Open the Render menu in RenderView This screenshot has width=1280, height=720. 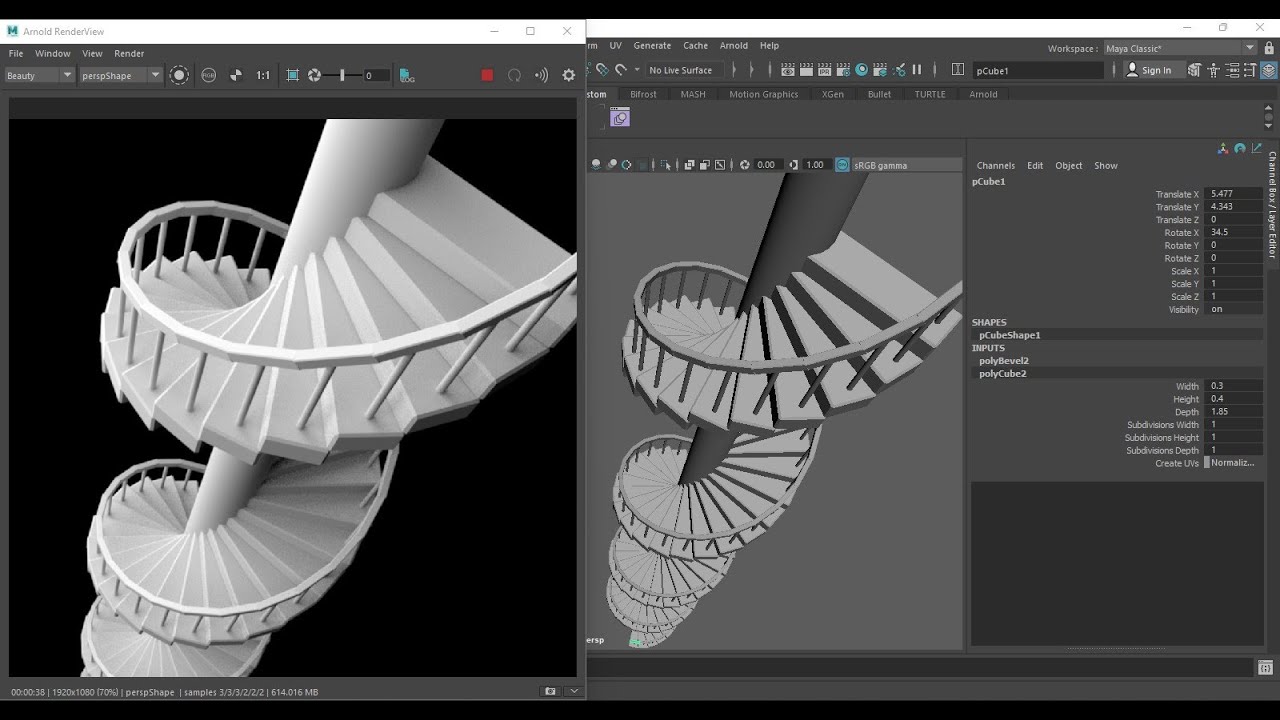click(x=129, y=53)
